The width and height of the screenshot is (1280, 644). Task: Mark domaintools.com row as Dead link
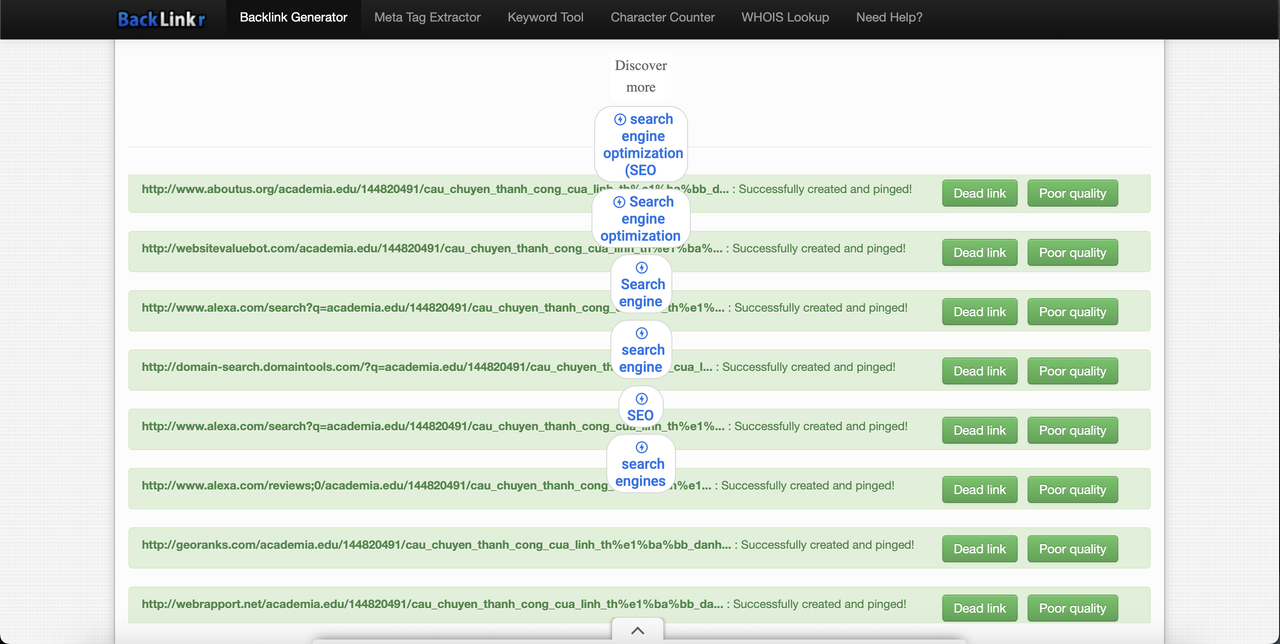(x=980, y=371)
